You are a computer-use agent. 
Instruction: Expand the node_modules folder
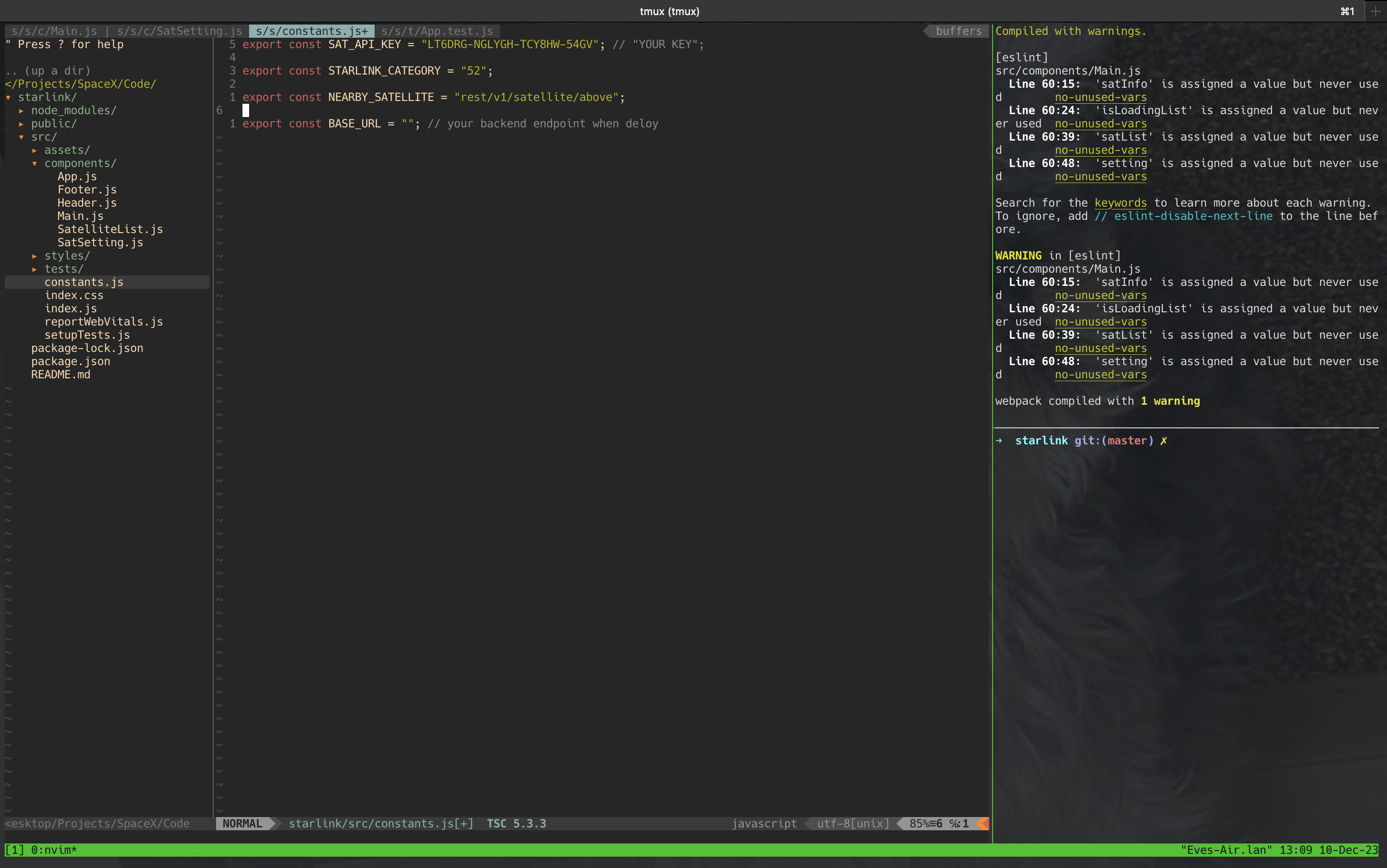(74, 110)
